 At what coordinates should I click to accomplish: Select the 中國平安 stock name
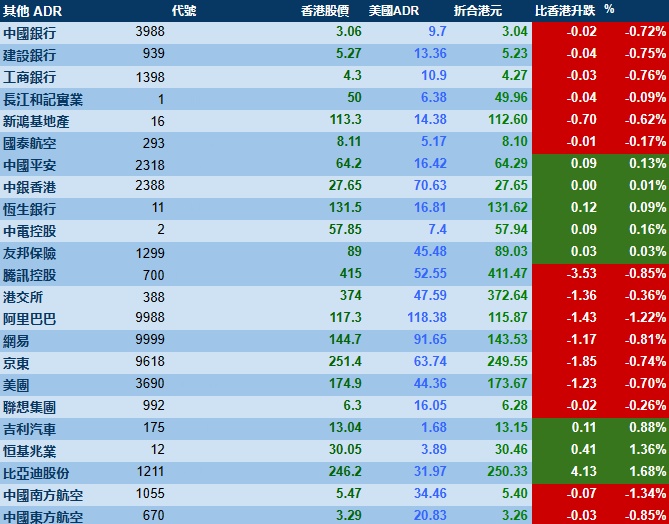click(29, 166)
